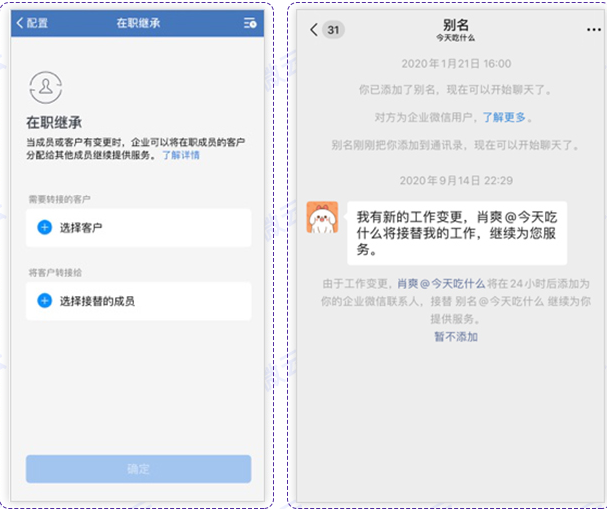
Task: Click the 今天吃什么 subtitle under 别名
Action: point(455,38)
